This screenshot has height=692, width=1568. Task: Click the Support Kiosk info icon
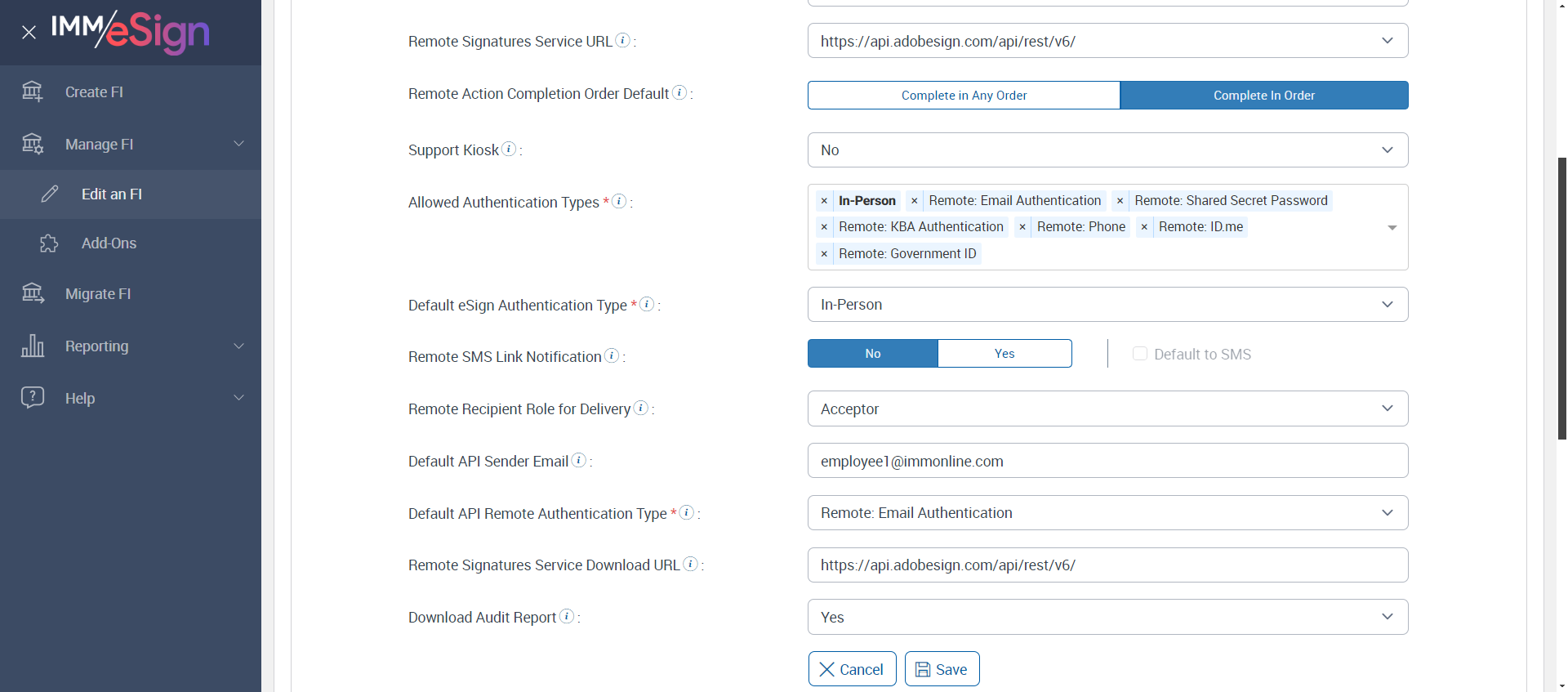[509, 149]
